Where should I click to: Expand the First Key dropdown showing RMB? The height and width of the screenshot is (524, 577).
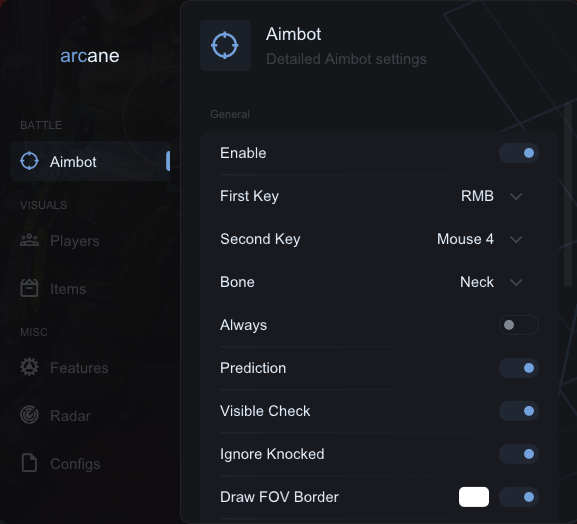pyautogui.click(x=491, y=196)
